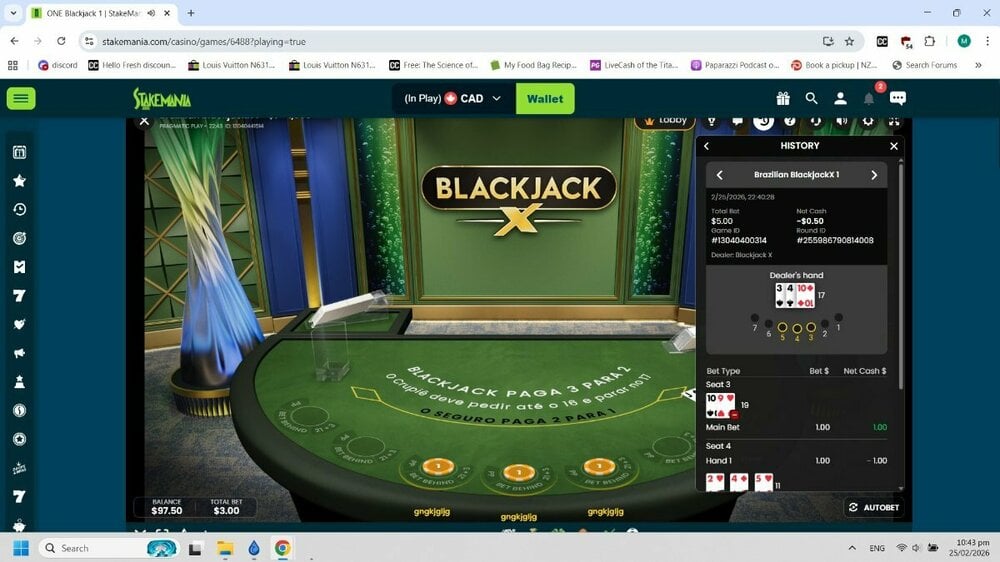The width and height of the screenshot is (1000, 562).
Task: Open recent history clock in left sidebar
Action: click(19, 210)
